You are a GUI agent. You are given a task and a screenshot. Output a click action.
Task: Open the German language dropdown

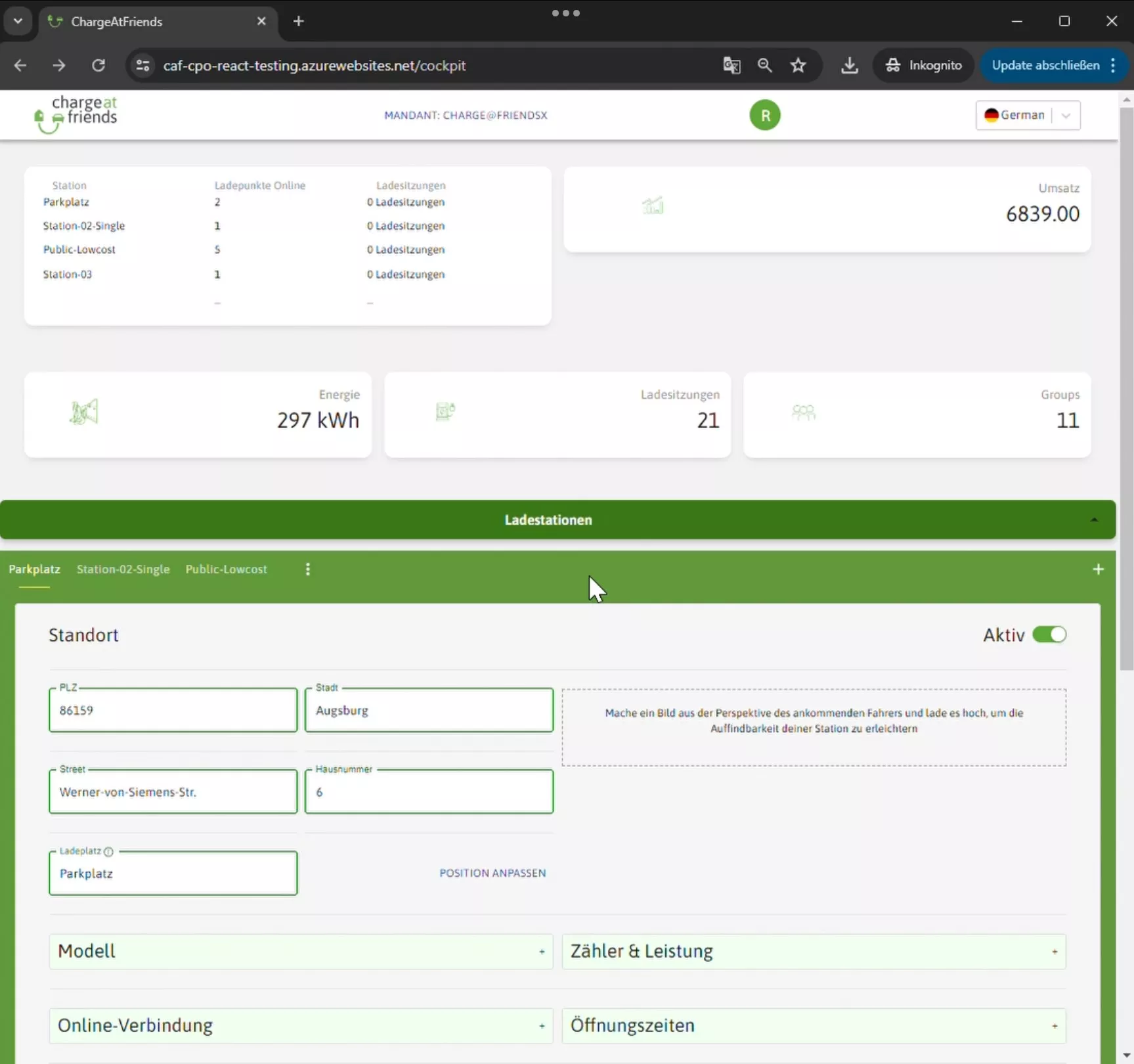coord(1028,116)
